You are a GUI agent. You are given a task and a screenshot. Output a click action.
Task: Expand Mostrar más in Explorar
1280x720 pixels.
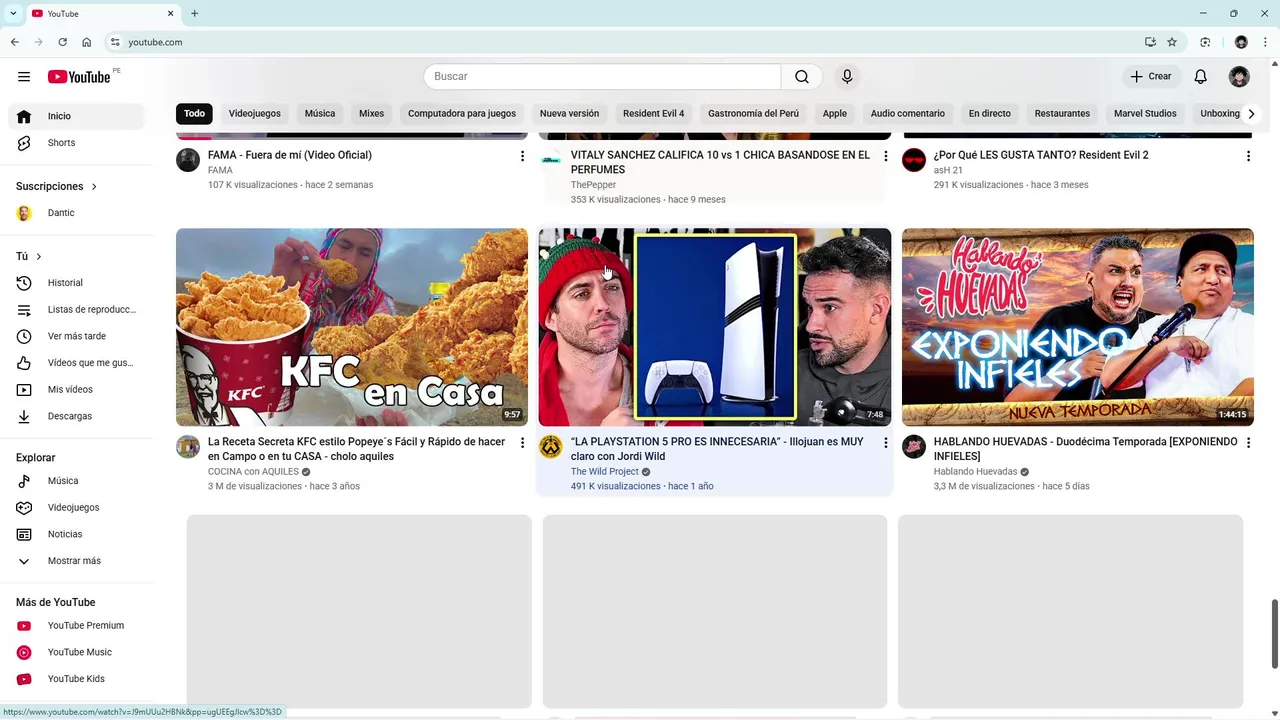76,561
